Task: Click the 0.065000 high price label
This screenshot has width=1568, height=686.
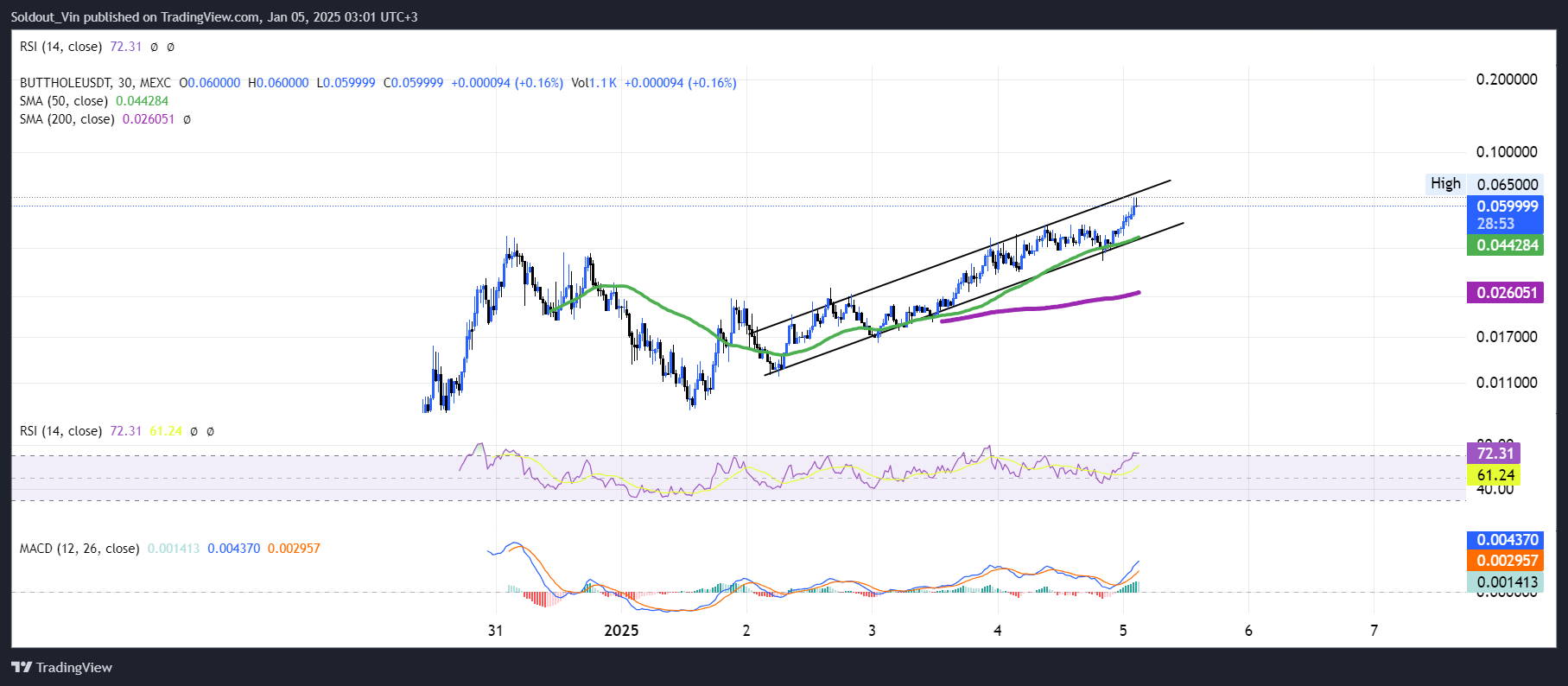Action: pyautogui.click(x=1508, y=184)
